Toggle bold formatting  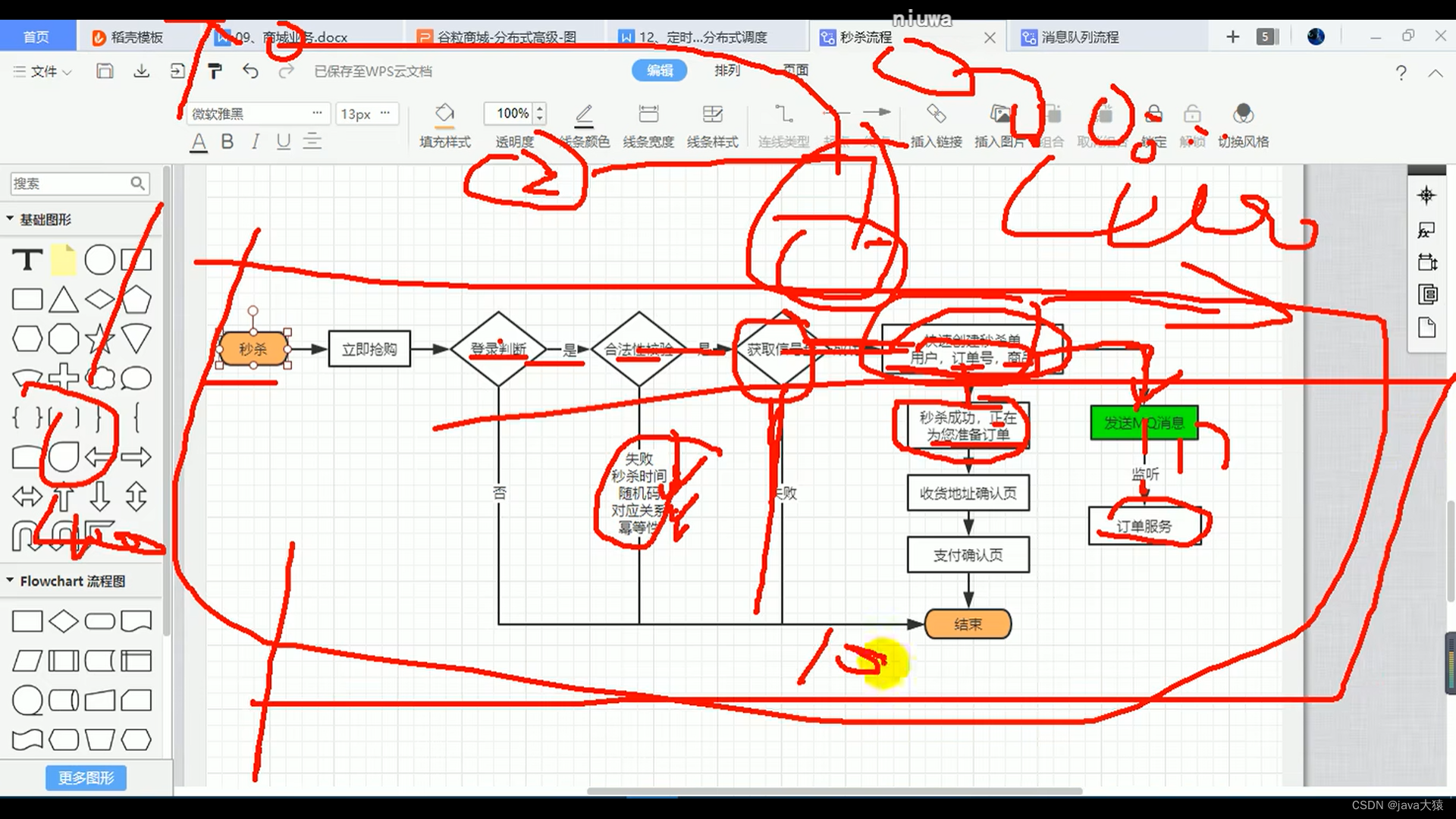[227, 142]
